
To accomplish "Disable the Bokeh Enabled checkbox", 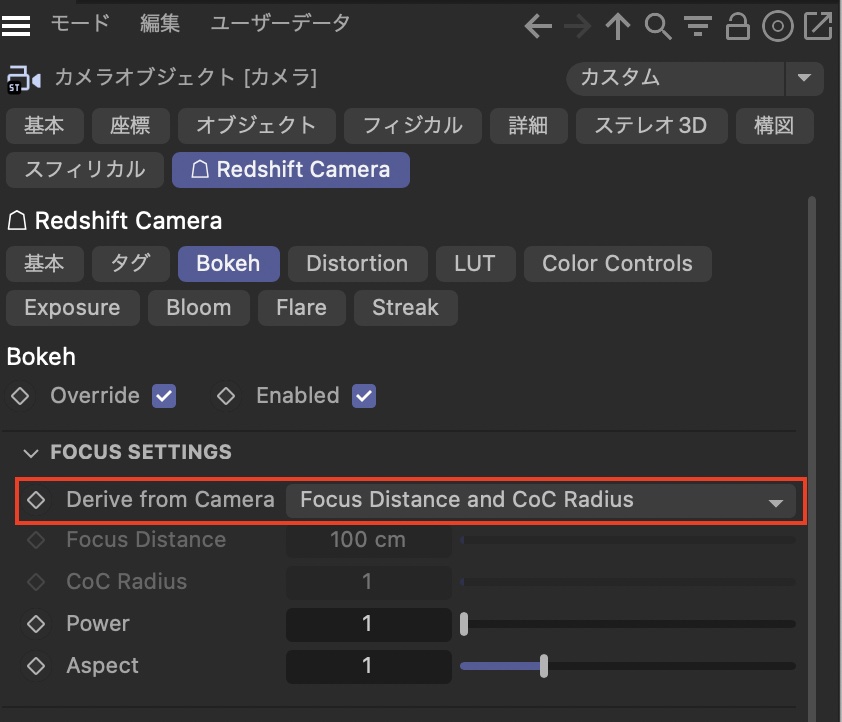I will 364,396.
